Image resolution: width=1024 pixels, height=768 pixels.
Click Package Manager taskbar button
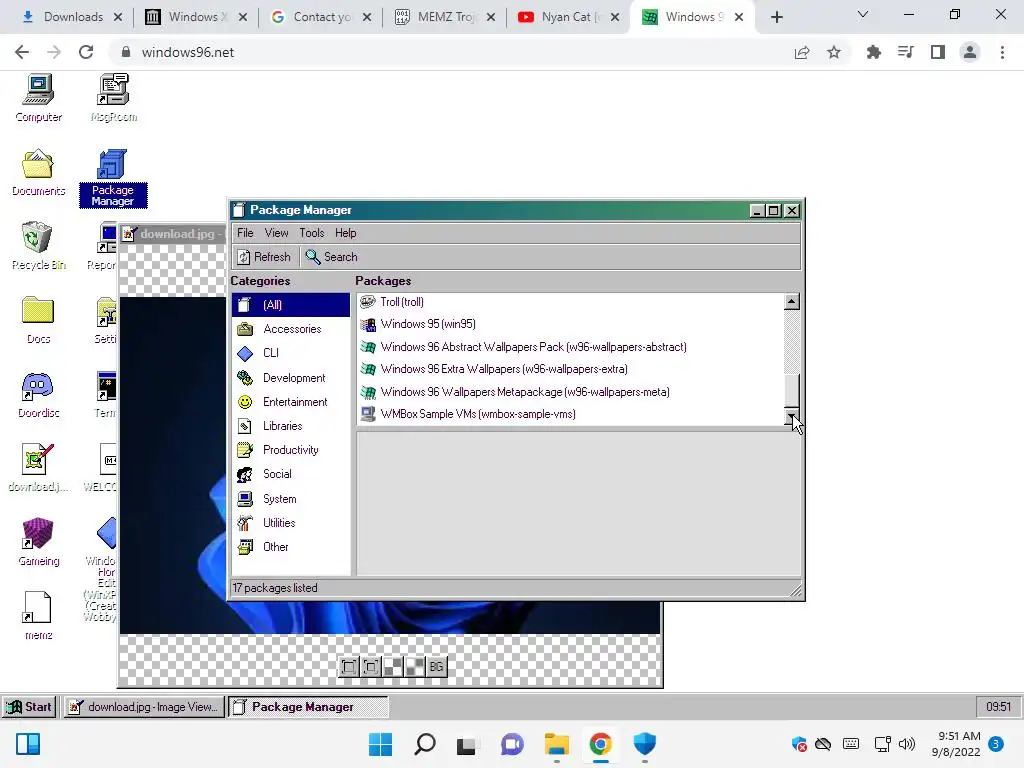pyautogui.click(x=308, y=707)
